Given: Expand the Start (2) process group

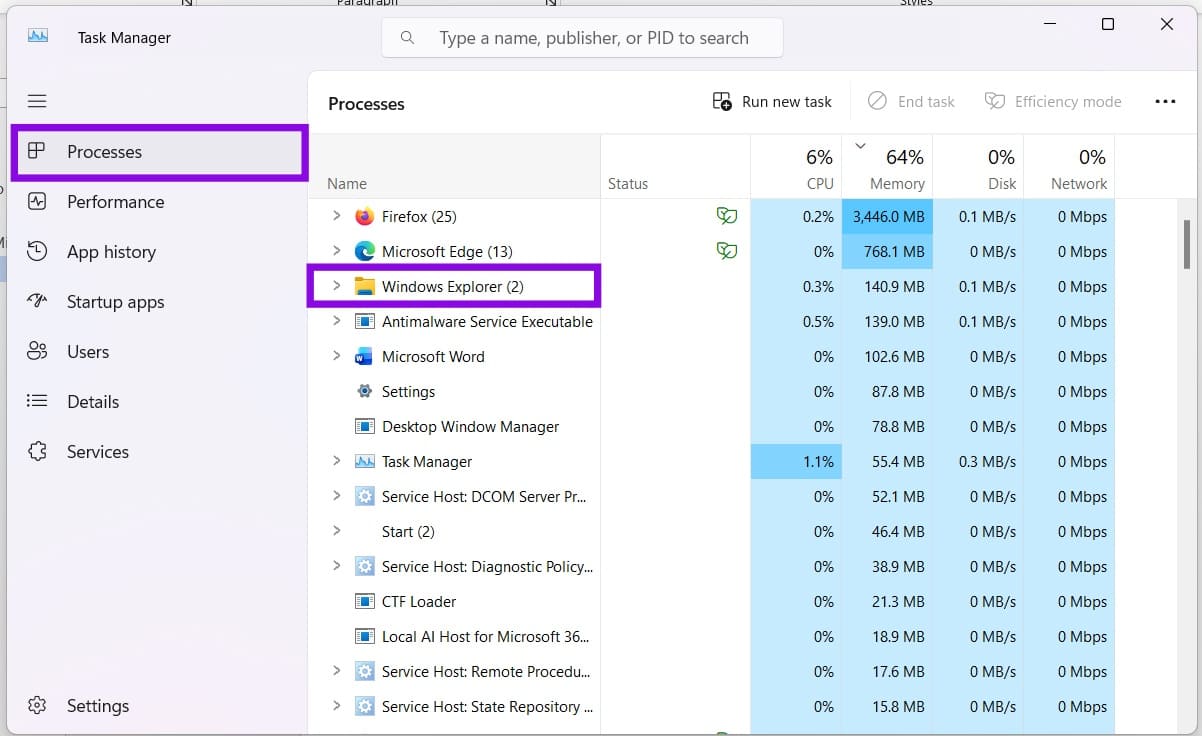Looking at the screenshot, I should [336, 531].
